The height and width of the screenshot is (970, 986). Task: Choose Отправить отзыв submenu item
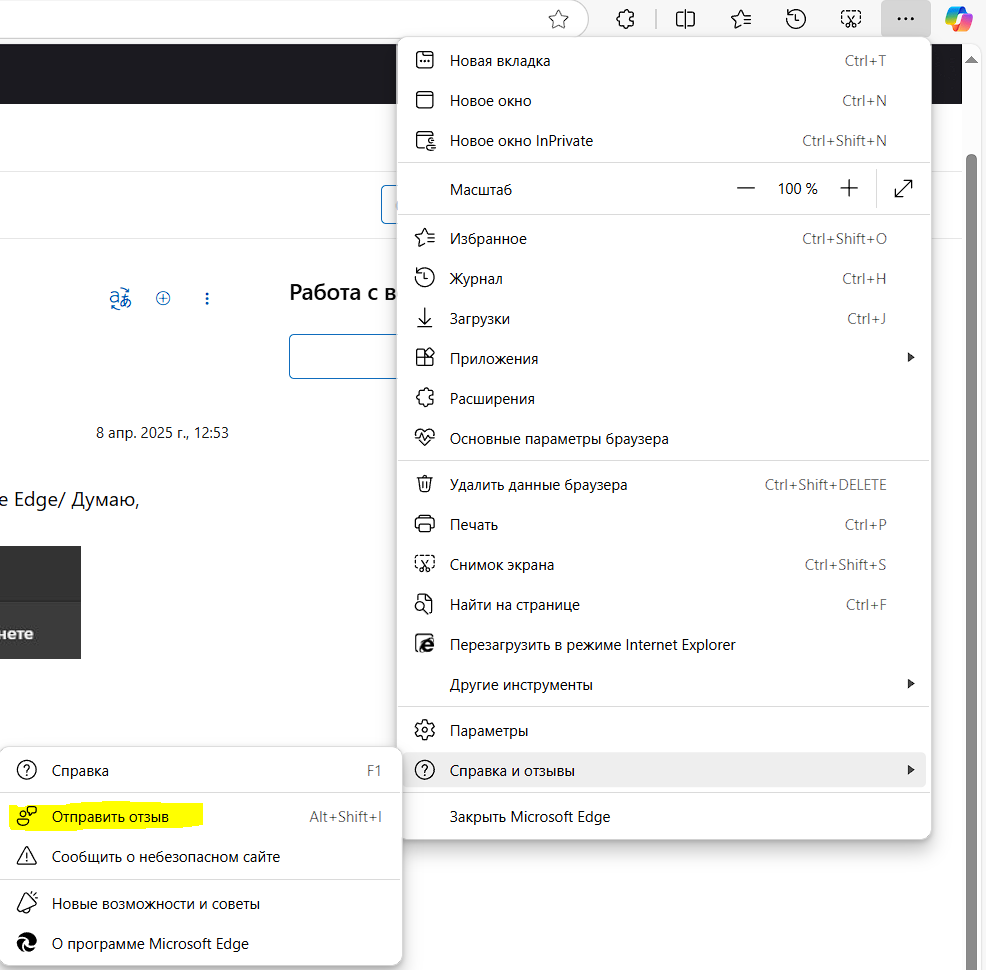[x=200, y=817]
